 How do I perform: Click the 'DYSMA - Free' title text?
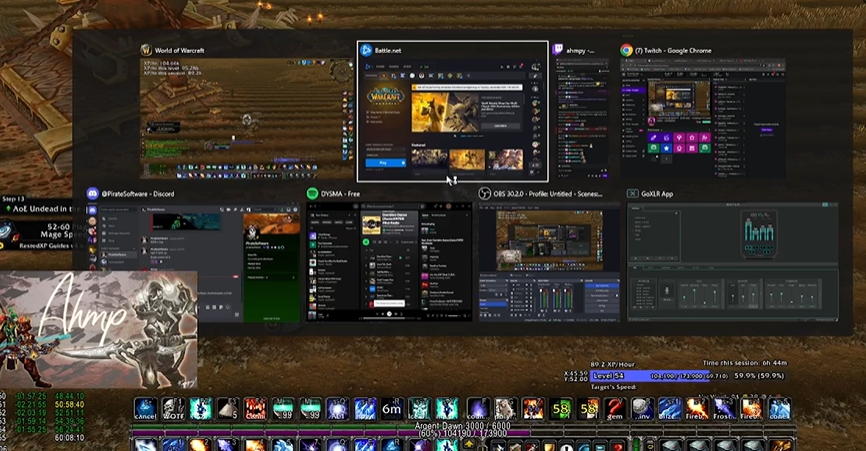340,194
